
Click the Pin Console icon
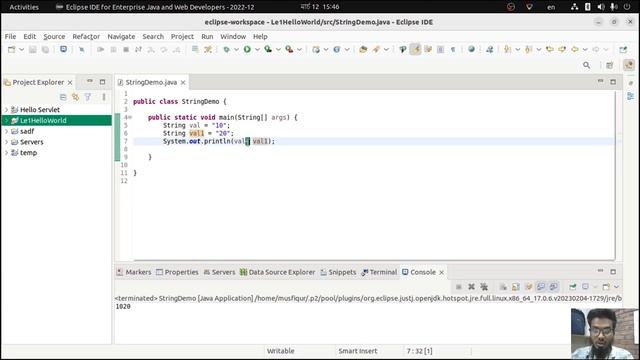[573, 287]
